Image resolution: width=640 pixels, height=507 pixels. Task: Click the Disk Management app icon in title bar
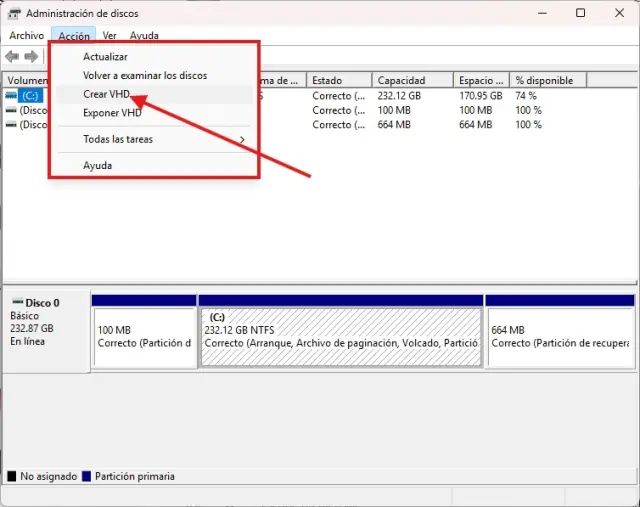click(x=13, y=13)
